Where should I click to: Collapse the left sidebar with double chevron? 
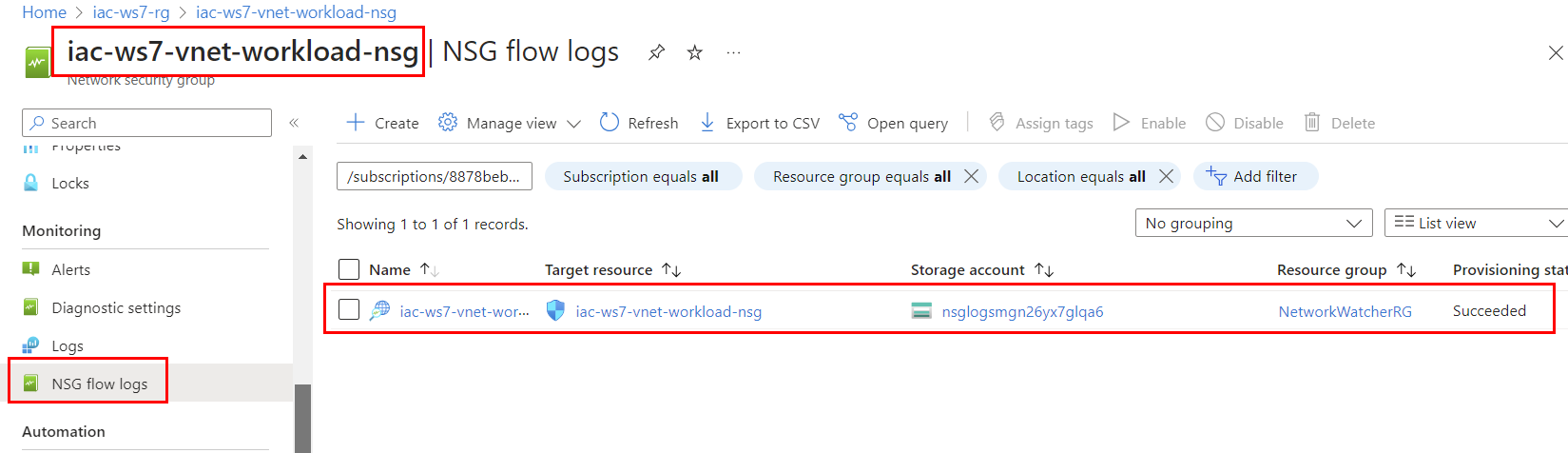tap(294, 123)
